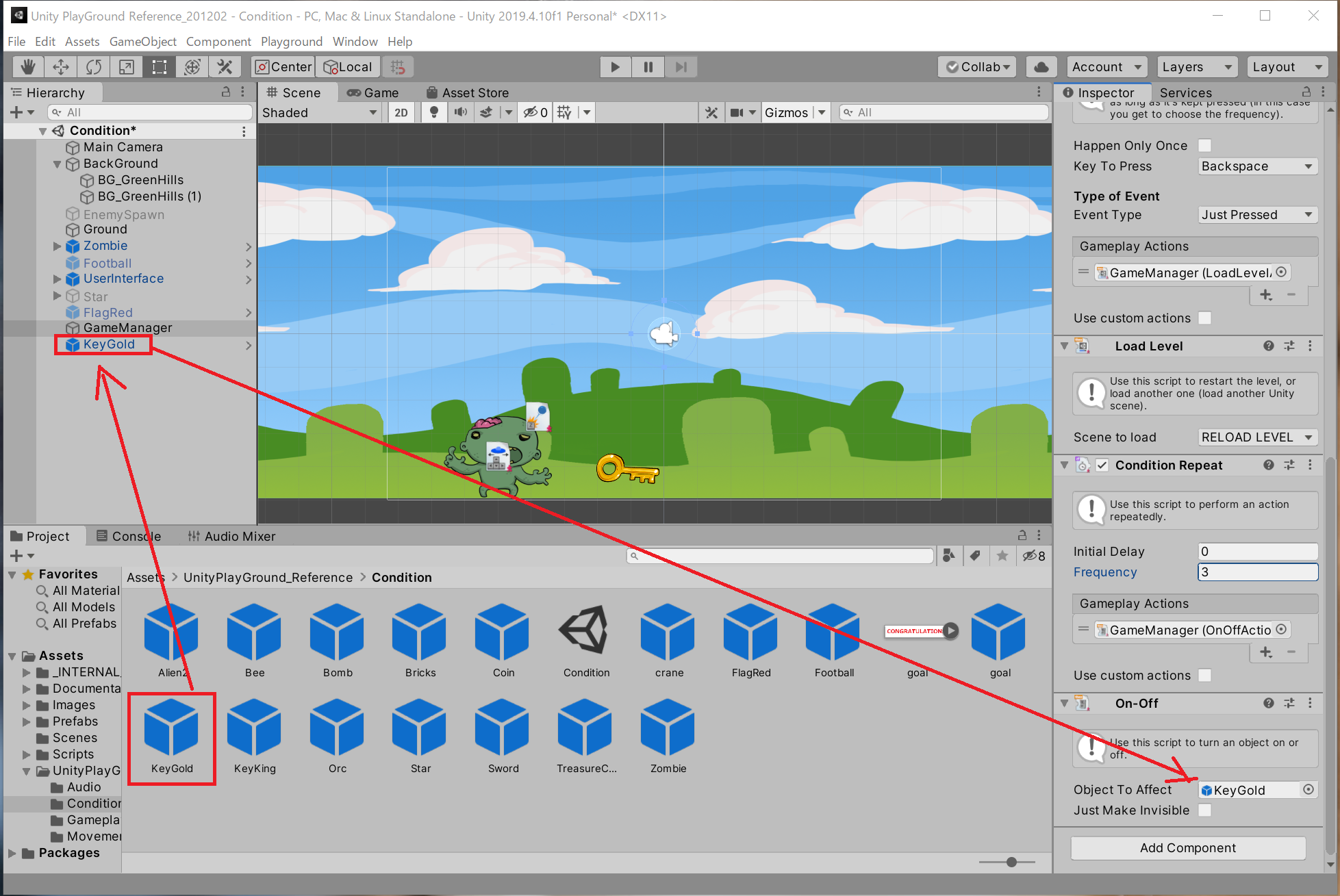
Task: Select the Rect Transform tool
Action: click(160, 66)
